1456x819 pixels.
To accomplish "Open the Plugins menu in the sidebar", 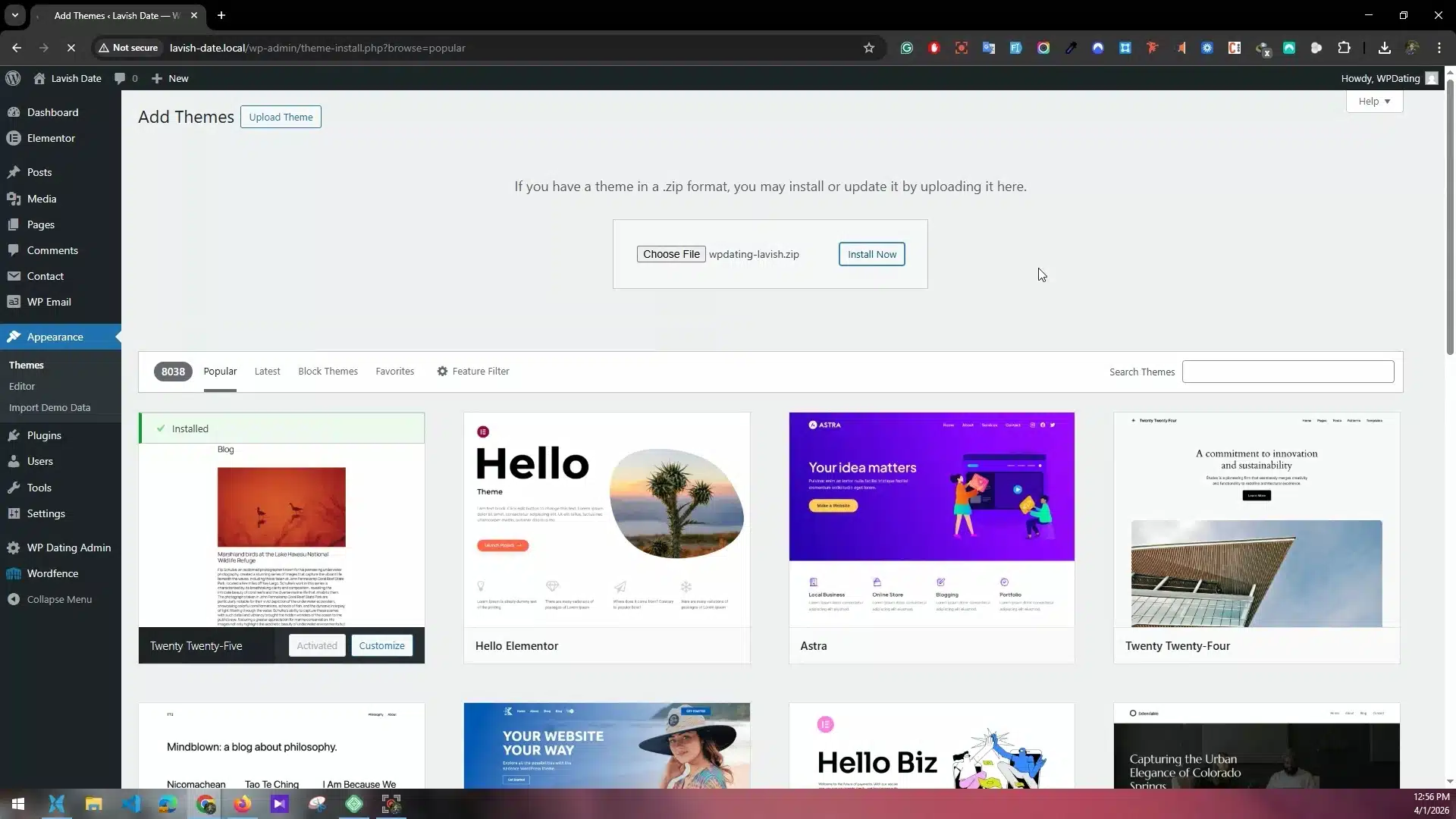I will pos(44,435).
